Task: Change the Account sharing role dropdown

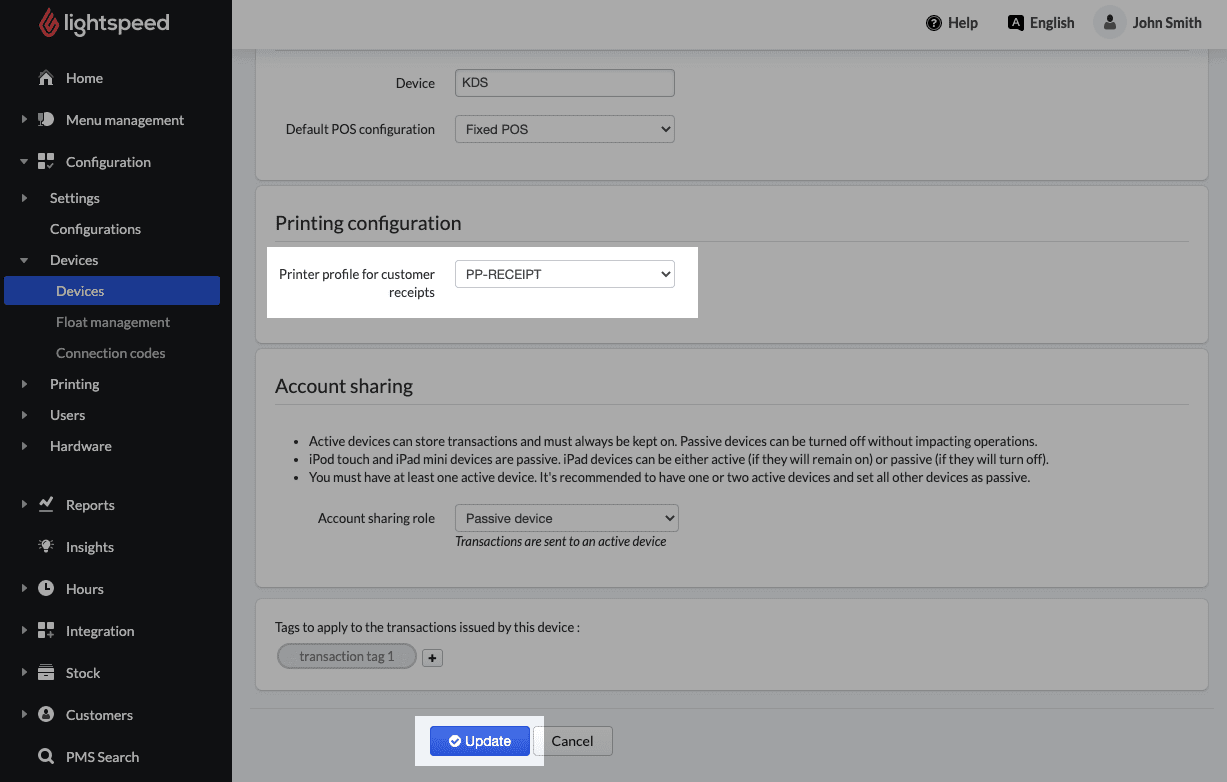Action: click(x=566, y=518)
